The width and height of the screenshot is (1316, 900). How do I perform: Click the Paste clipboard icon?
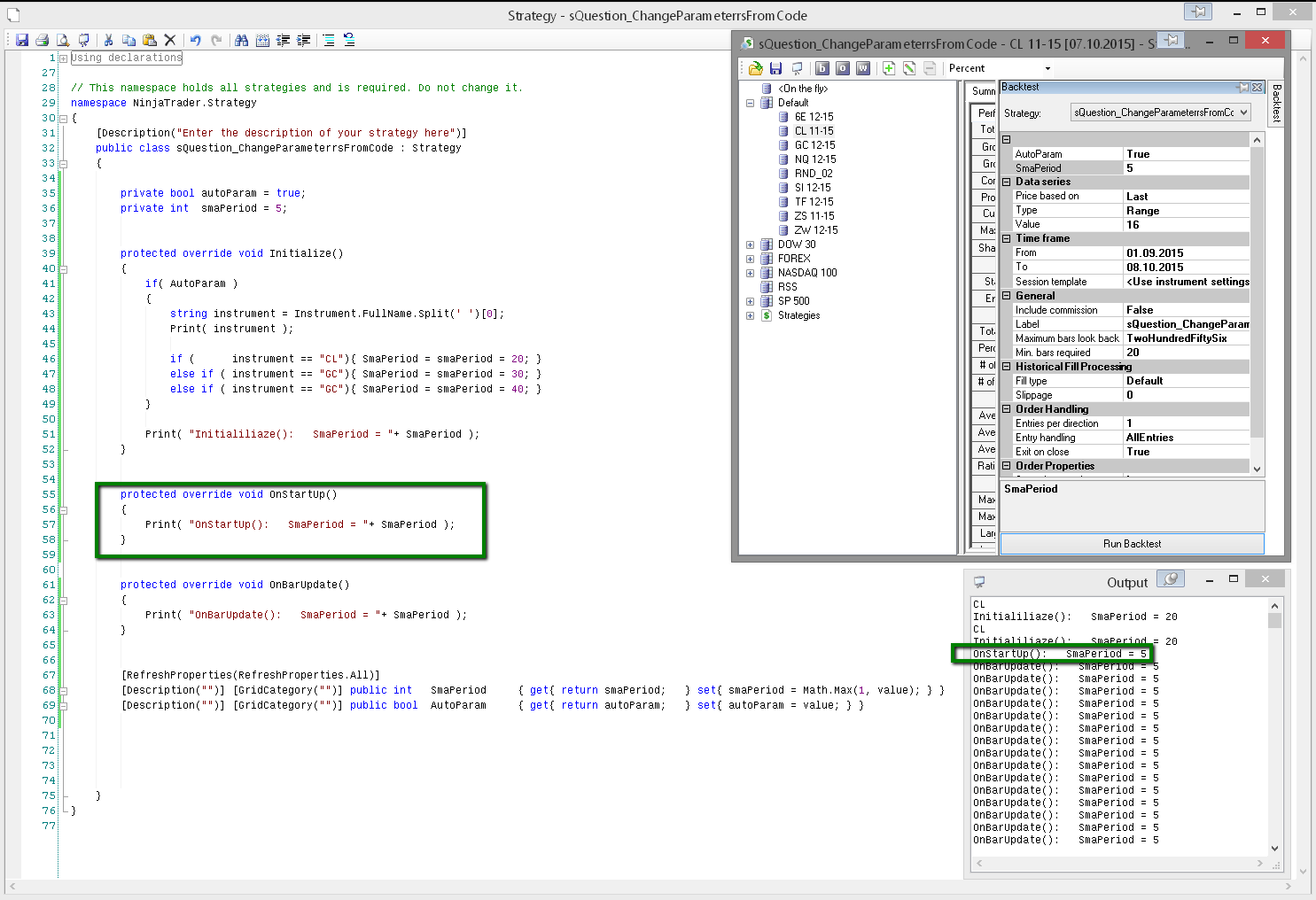point(149,40)
